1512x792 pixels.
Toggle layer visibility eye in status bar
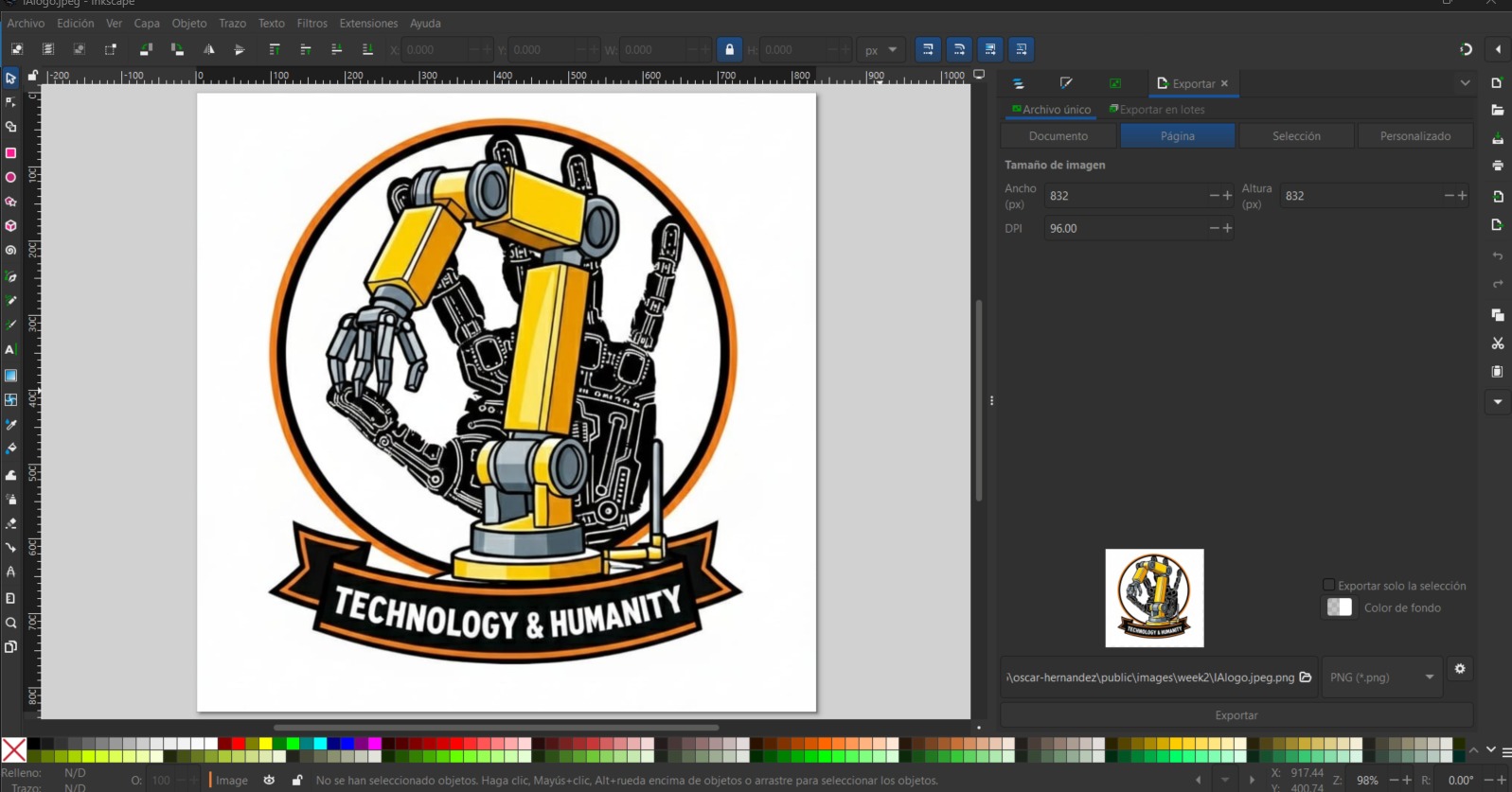[269, 780]
